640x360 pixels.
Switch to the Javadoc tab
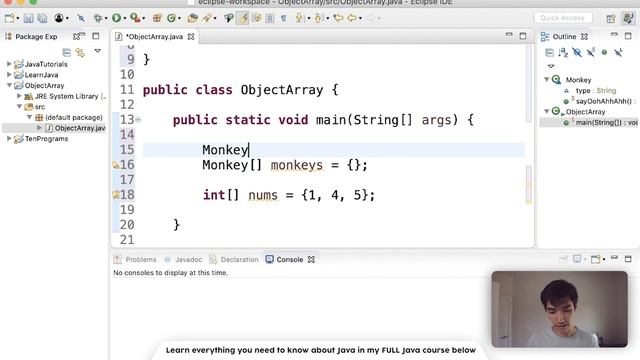183,260
